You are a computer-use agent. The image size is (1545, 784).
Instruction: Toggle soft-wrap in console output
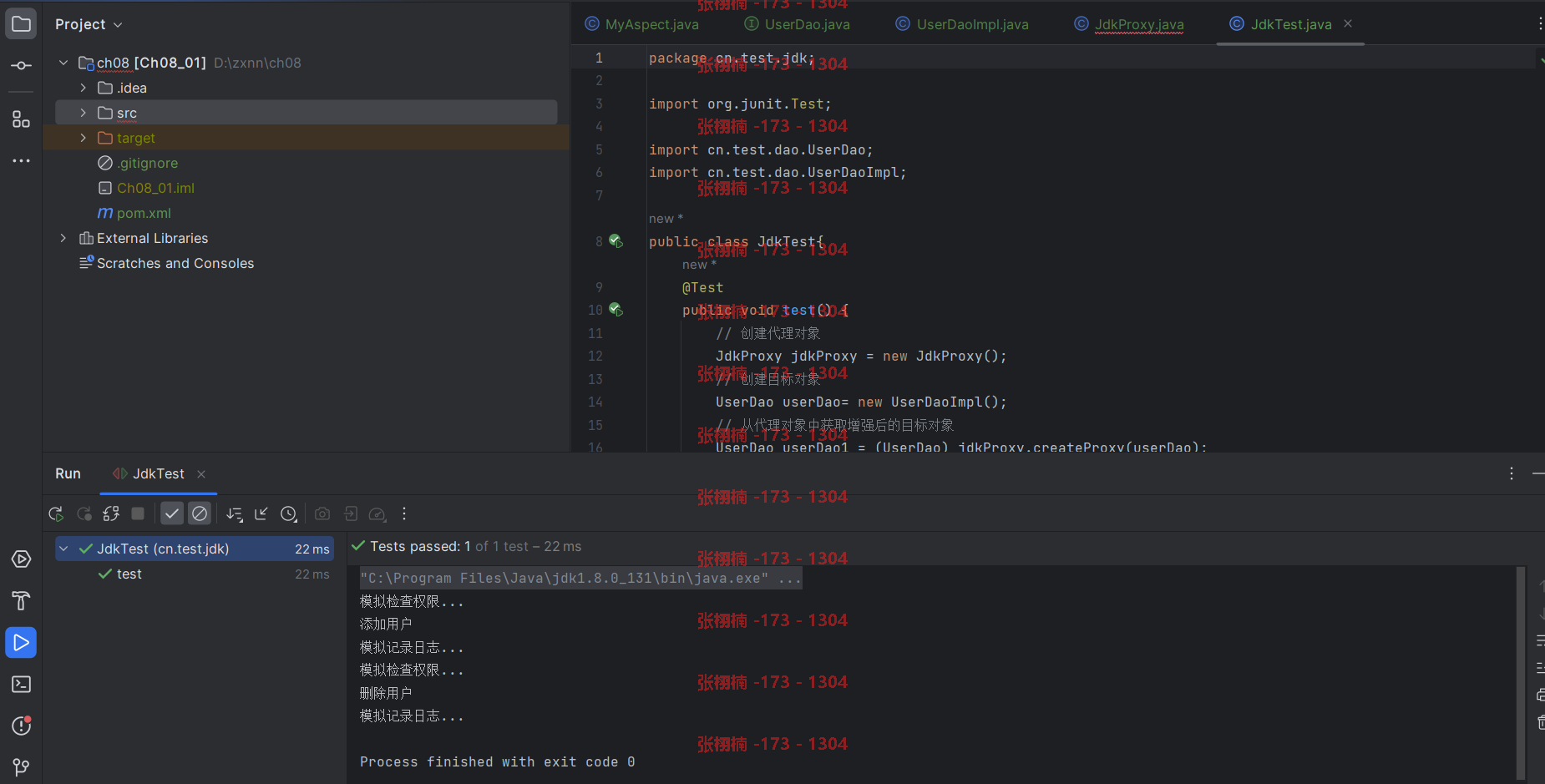pyautogui.click(x=1540, y=640)
